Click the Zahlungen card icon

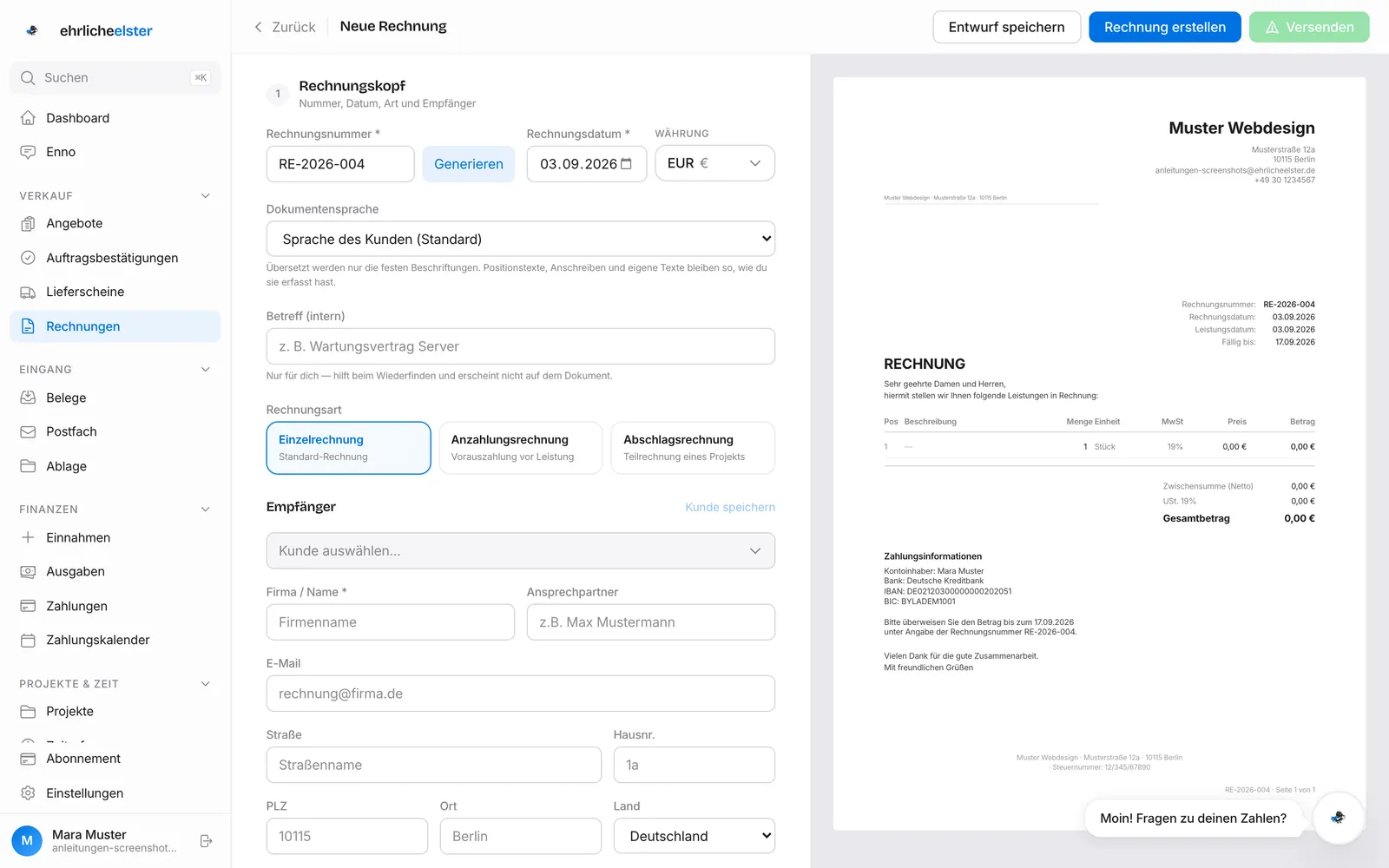pos(28,606)
